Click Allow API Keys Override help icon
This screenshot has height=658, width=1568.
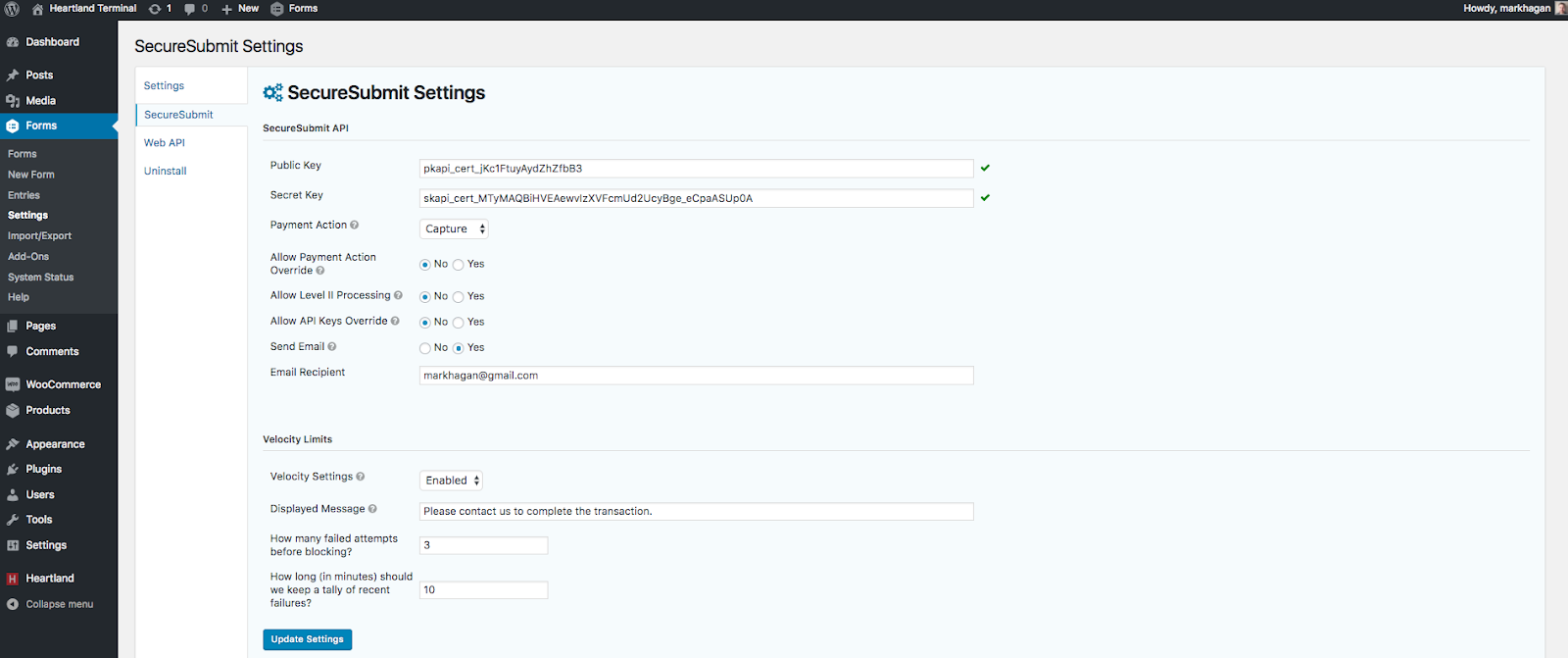click(x=395, y=321)
